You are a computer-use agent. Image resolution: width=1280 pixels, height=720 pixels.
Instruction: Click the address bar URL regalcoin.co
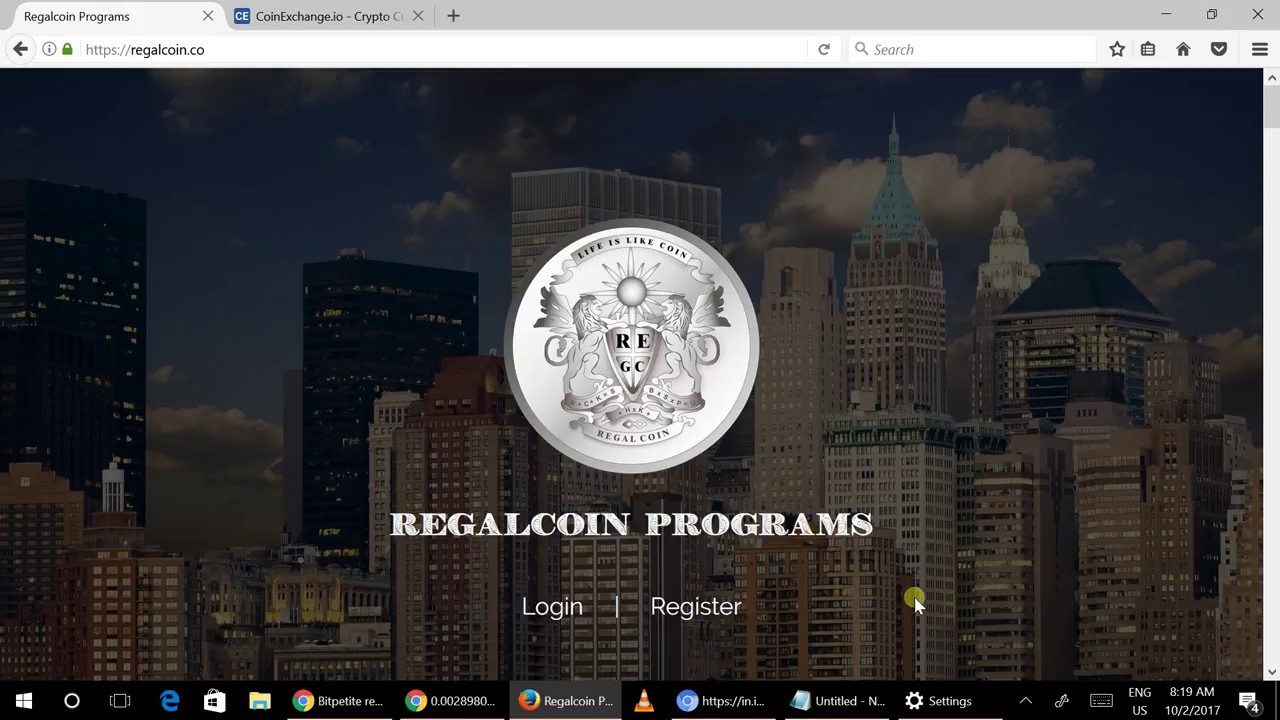coord(145,49)
